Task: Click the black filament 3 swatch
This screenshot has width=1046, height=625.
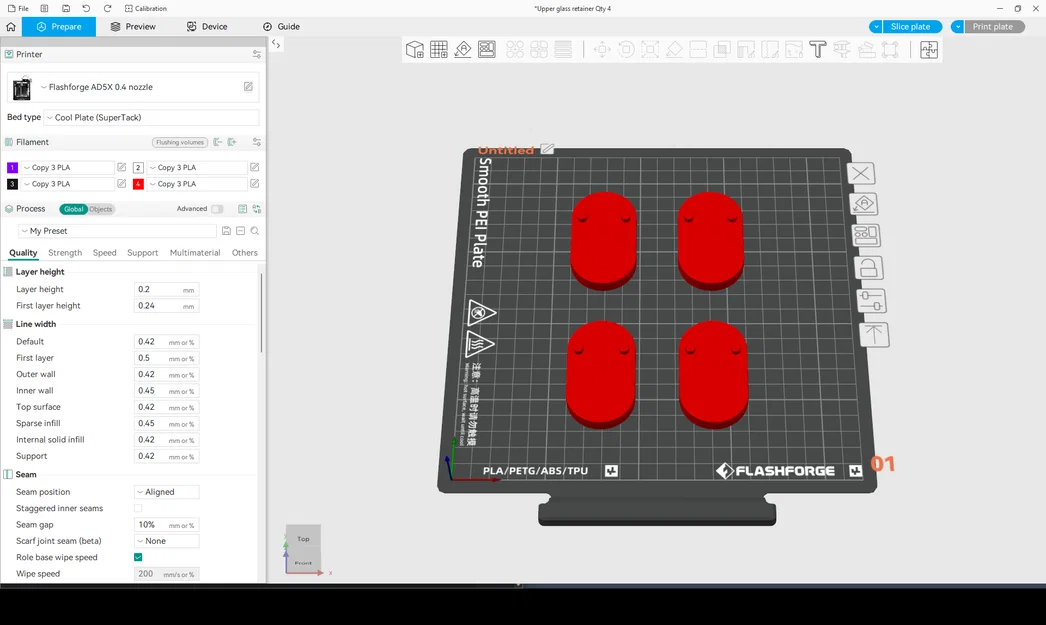Action: [x=12, y=183]
